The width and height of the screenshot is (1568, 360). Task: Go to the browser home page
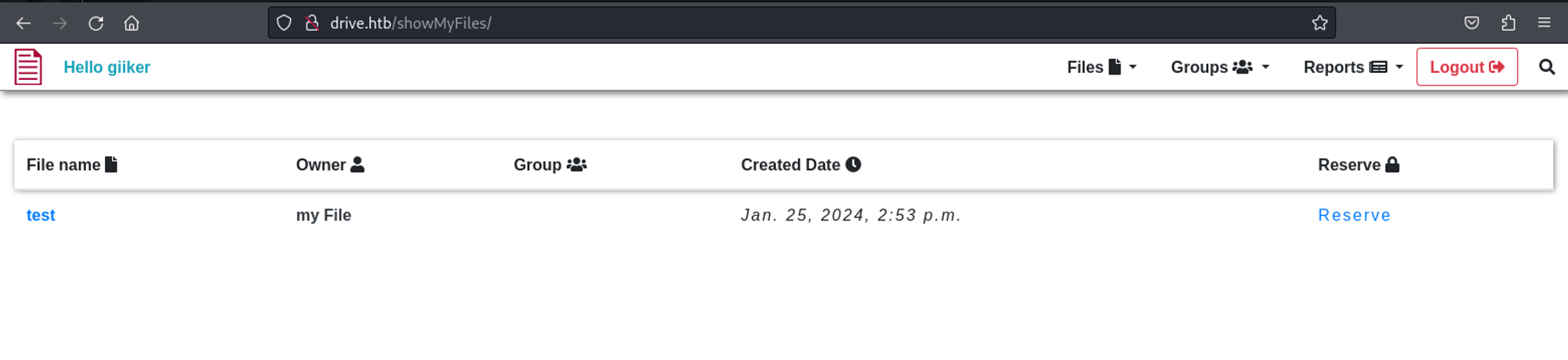coord(132,23)
